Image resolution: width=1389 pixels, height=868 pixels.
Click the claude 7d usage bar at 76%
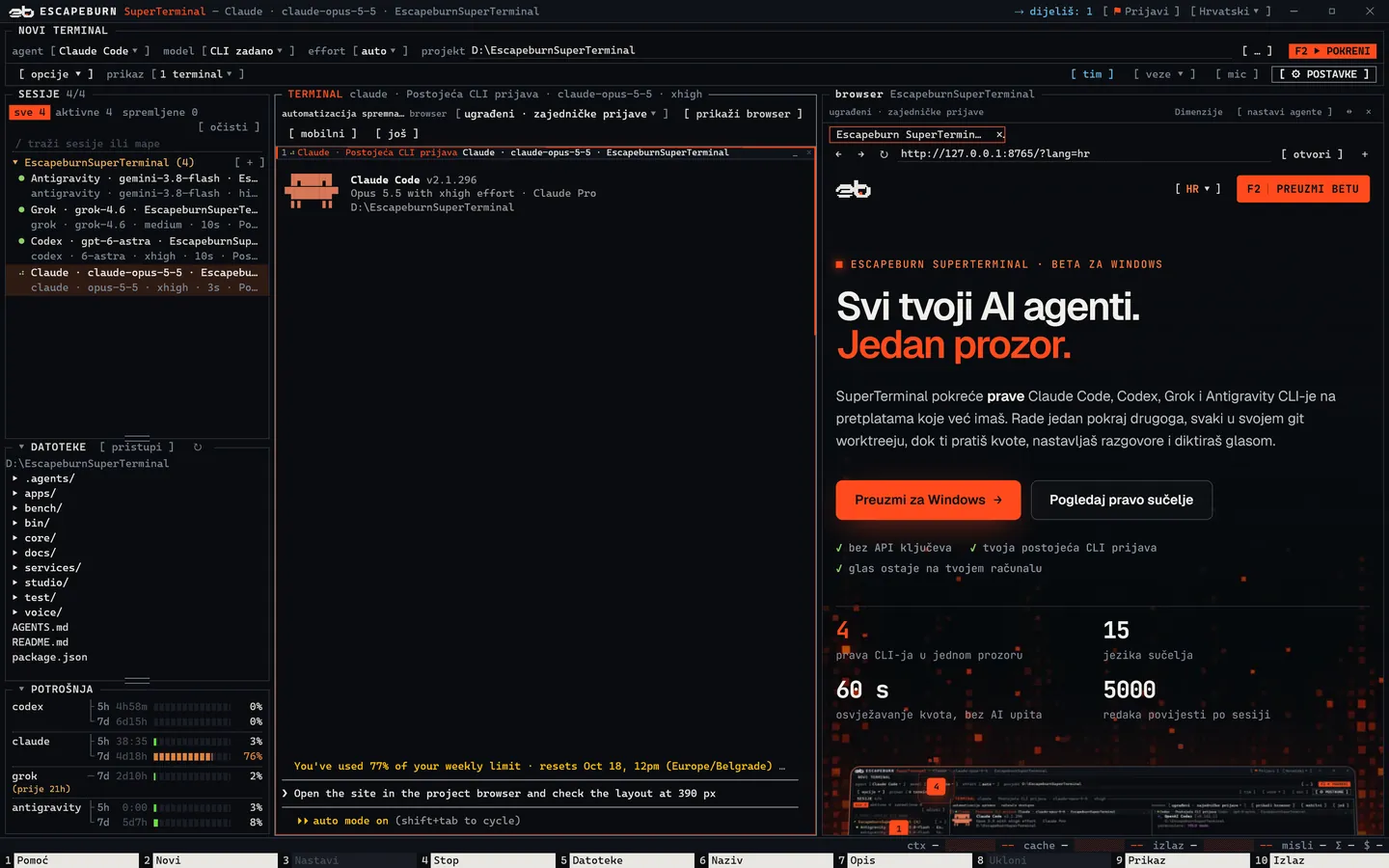coord(192,757)
